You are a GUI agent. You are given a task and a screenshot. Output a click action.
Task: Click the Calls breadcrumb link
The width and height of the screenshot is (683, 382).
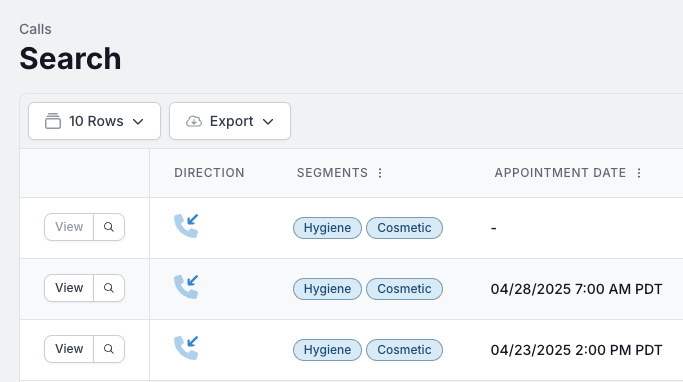click(x=35, y=29)
